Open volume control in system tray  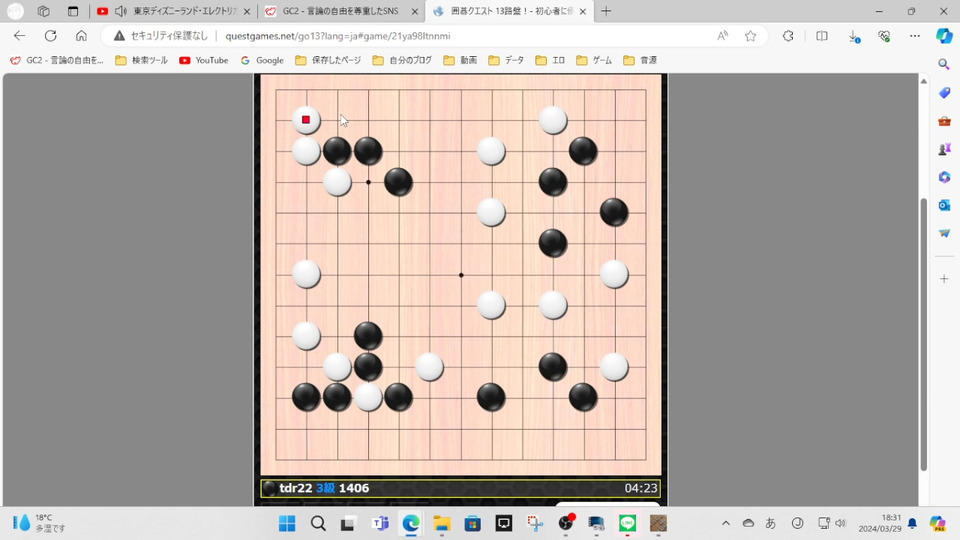841,523
